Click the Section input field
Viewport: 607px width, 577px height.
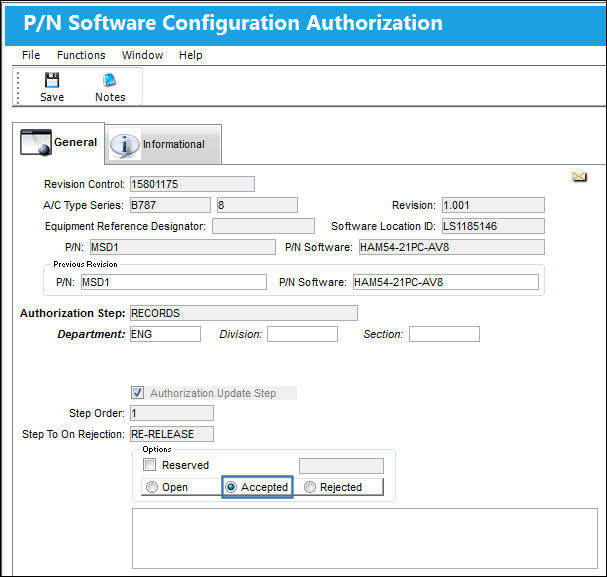[444, 334]
